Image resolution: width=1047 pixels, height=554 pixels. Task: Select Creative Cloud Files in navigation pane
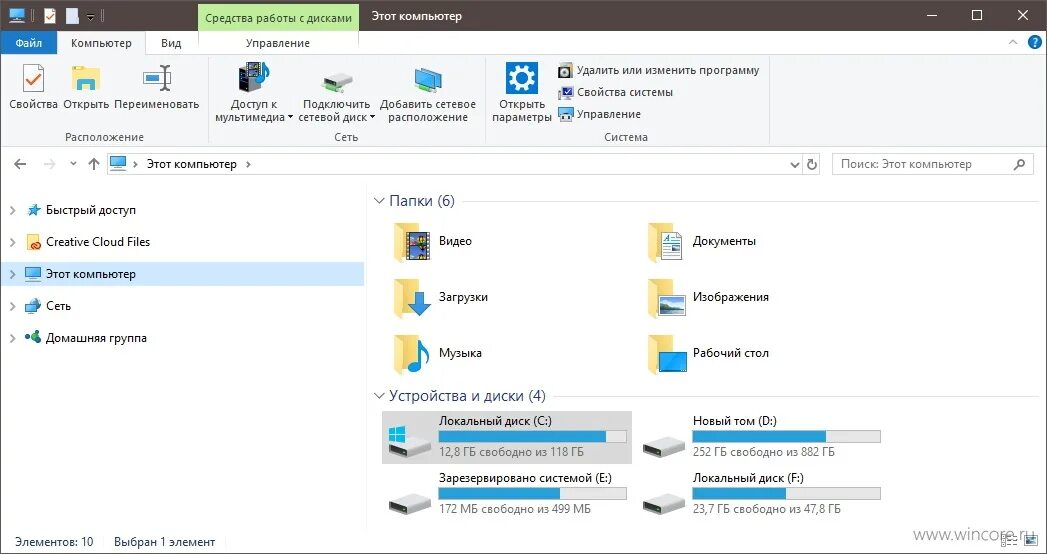pos(98,242)
